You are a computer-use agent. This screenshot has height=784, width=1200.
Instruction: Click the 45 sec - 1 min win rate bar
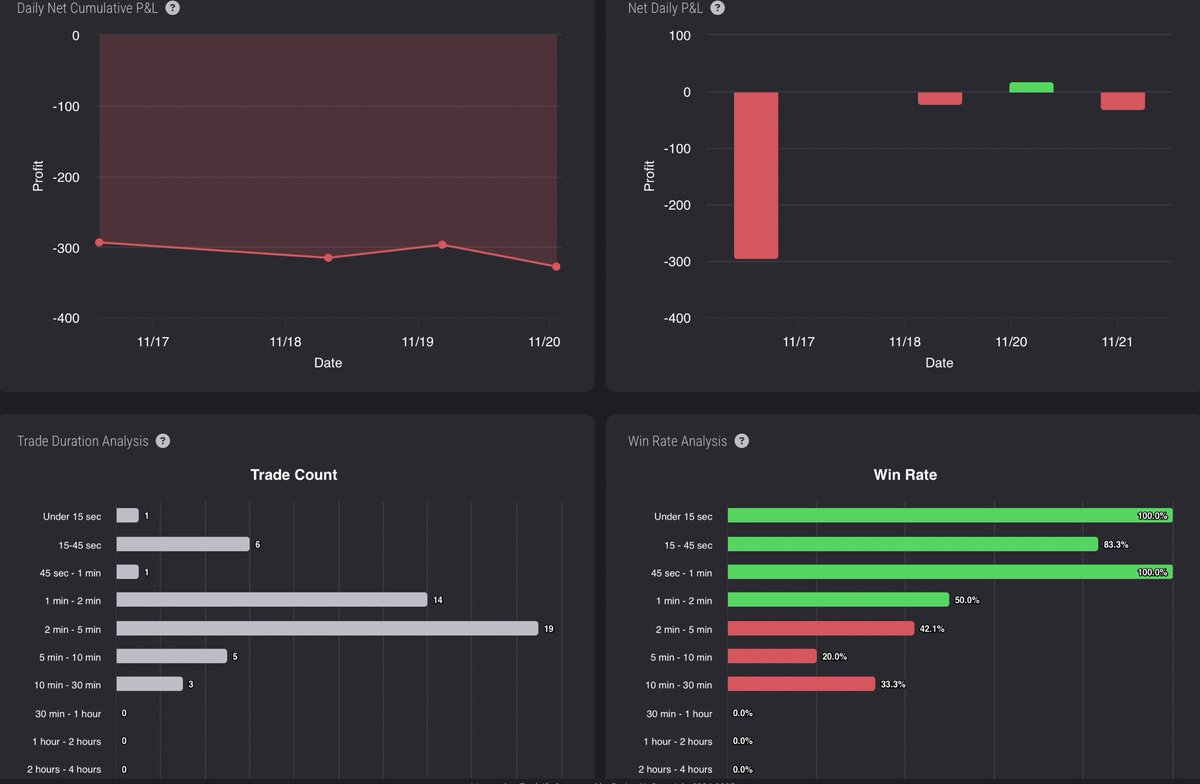pyautogui.click(x=949, y=572)
